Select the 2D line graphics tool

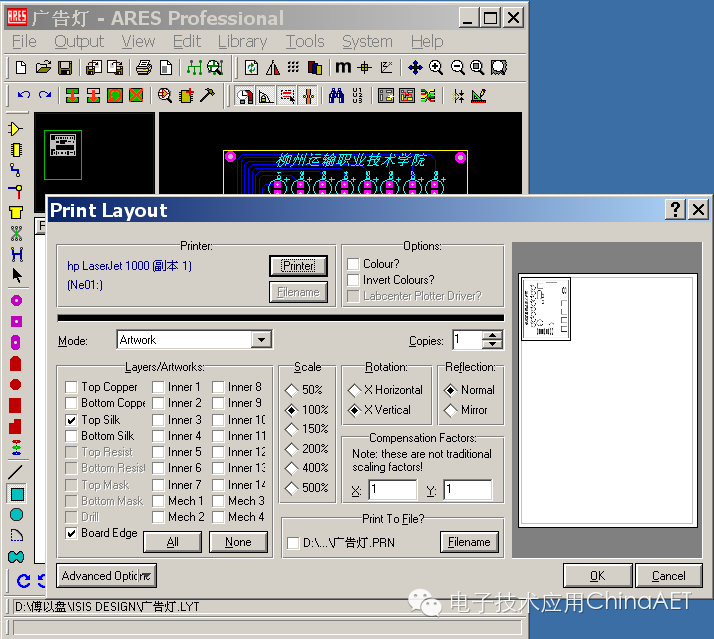tap(15, 472)
